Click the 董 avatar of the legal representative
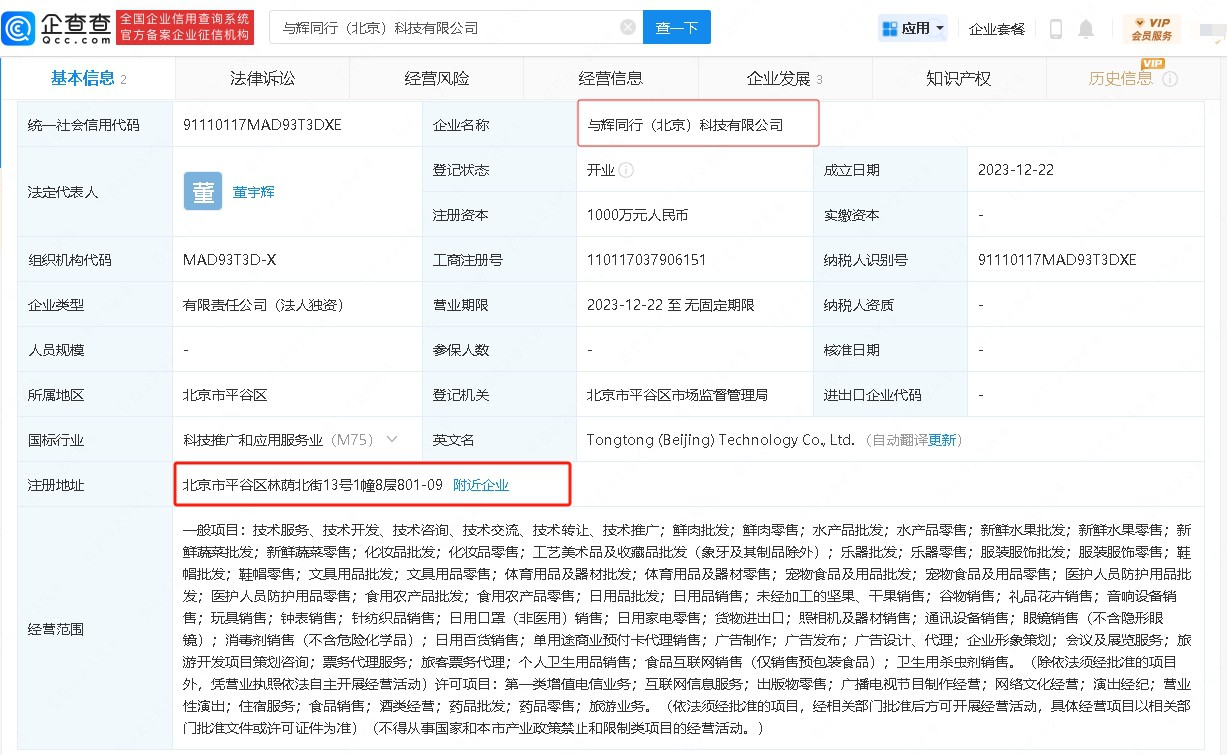This screenshot has height=755, width=1227. (203, 191)
